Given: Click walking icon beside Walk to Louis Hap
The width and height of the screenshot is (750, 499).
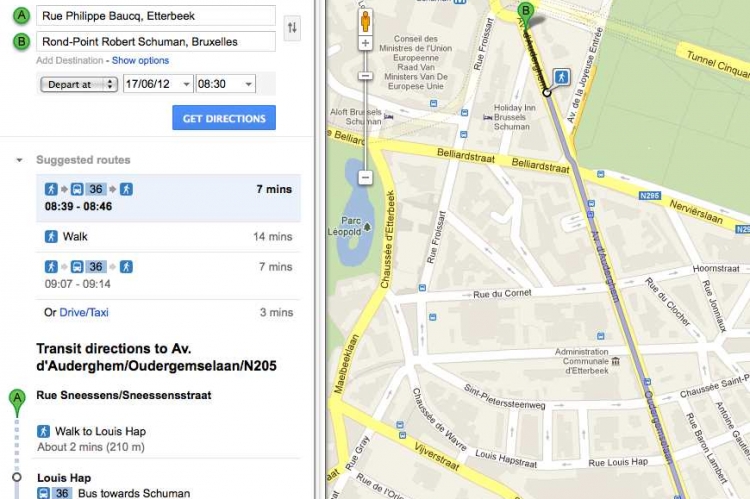Looking at the screenshot, I should click(x=44, y=431).
